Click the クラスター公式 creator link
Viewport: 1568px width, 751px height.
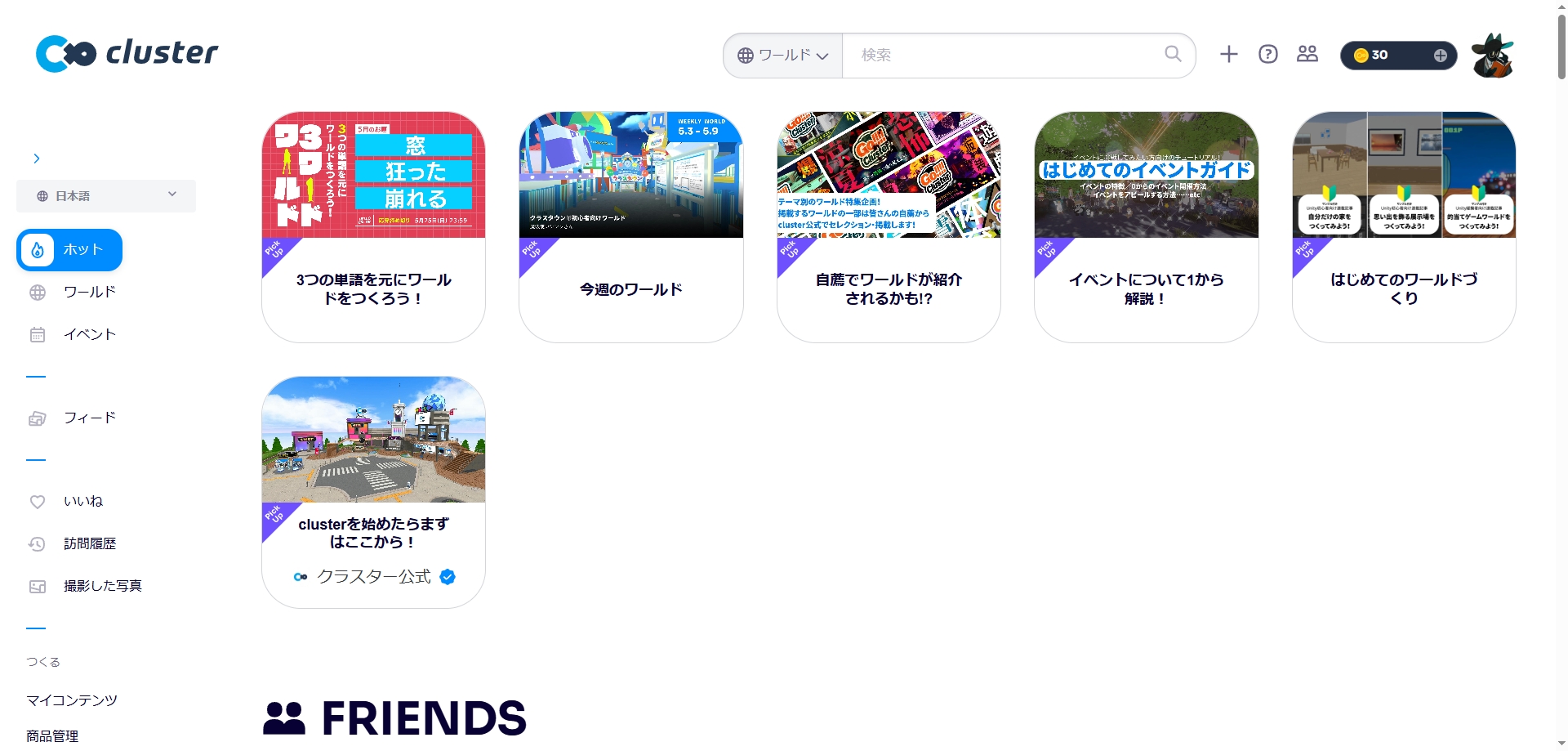point(374,577)
